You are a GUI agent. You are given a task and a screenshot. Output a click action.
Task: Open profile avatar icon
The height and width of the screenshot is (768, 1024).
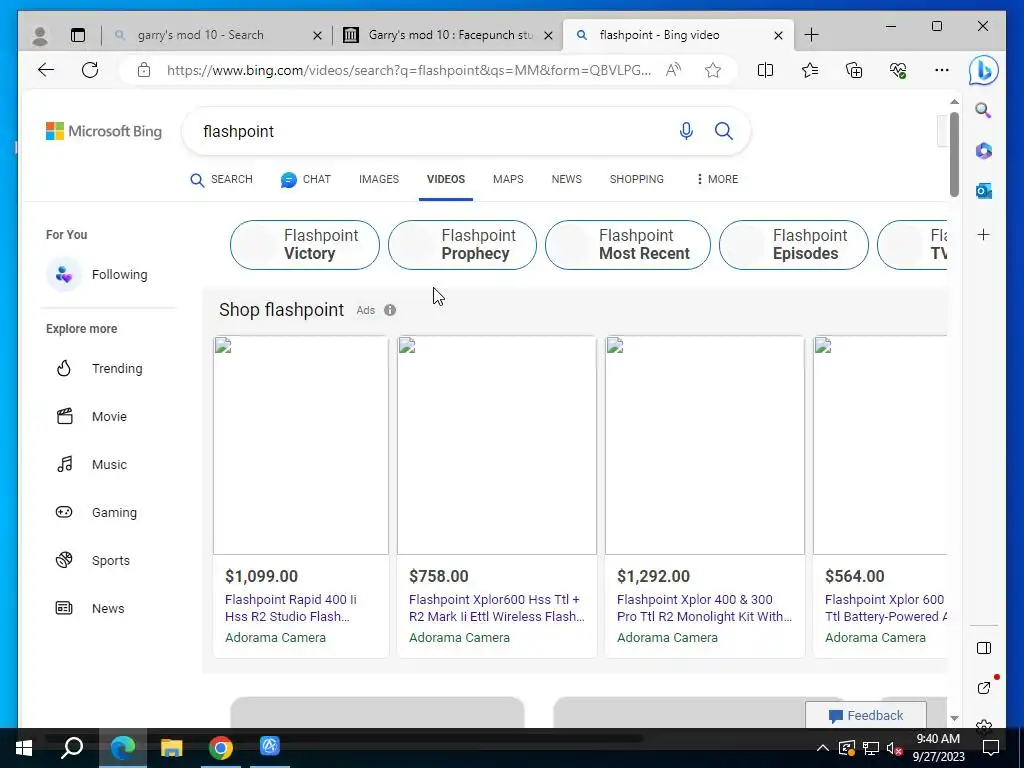40,35
